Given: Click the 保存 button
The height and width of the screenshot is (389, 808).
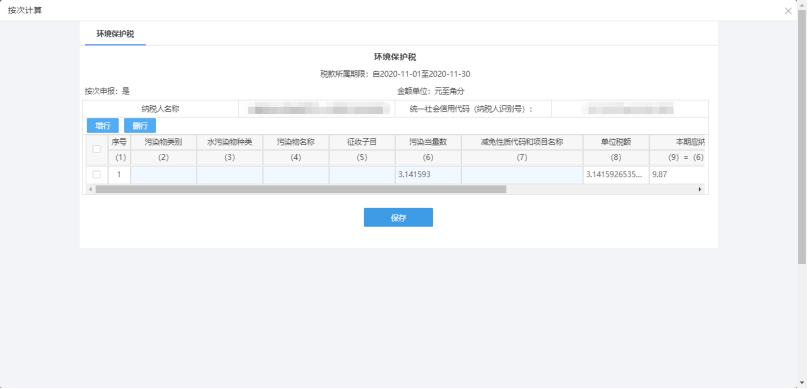Looking at the screenshot, I should tap(398, 217).
